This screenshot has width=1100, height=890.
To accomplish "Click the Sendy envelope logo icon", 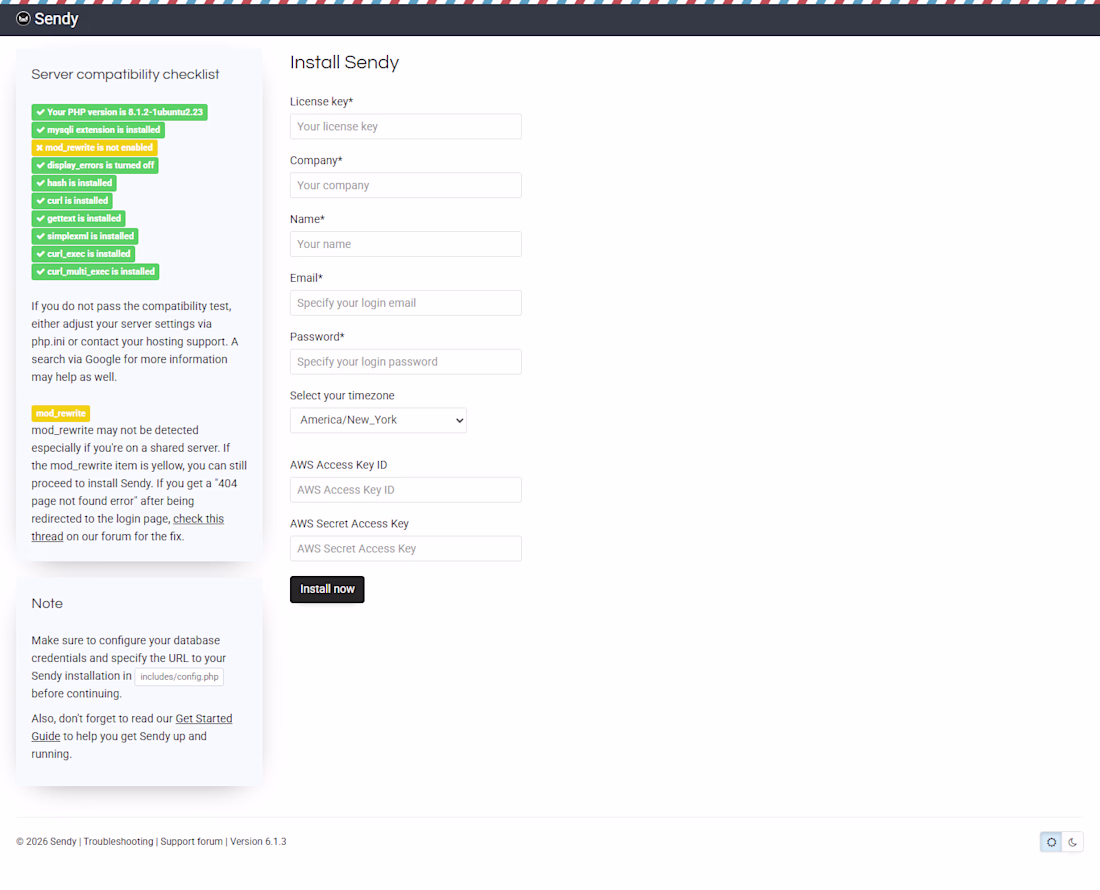I will [x=23, y=19].
